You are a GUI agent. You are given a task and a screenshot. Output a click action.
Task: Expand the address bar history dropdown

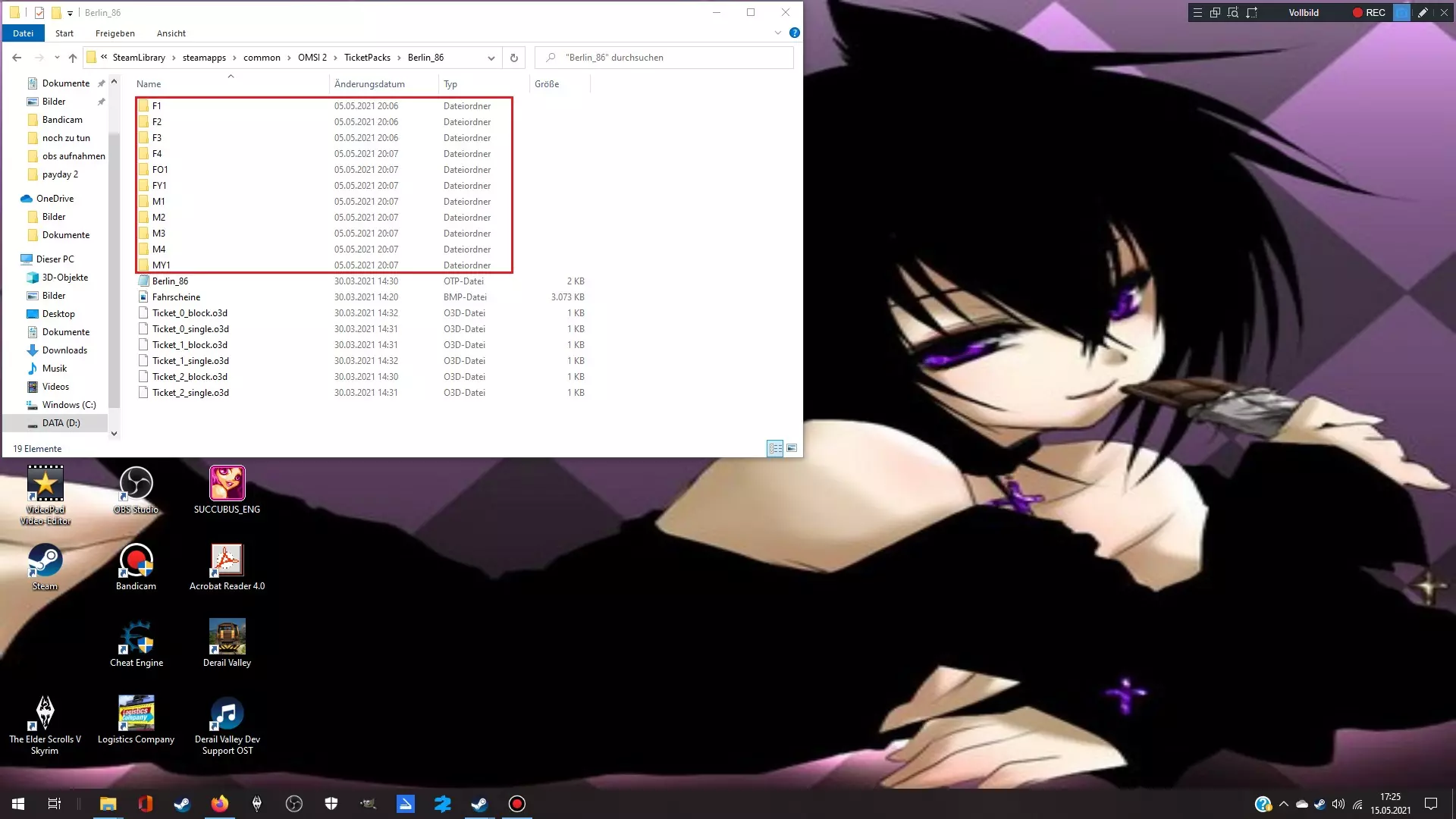click(x=491, y=58)
